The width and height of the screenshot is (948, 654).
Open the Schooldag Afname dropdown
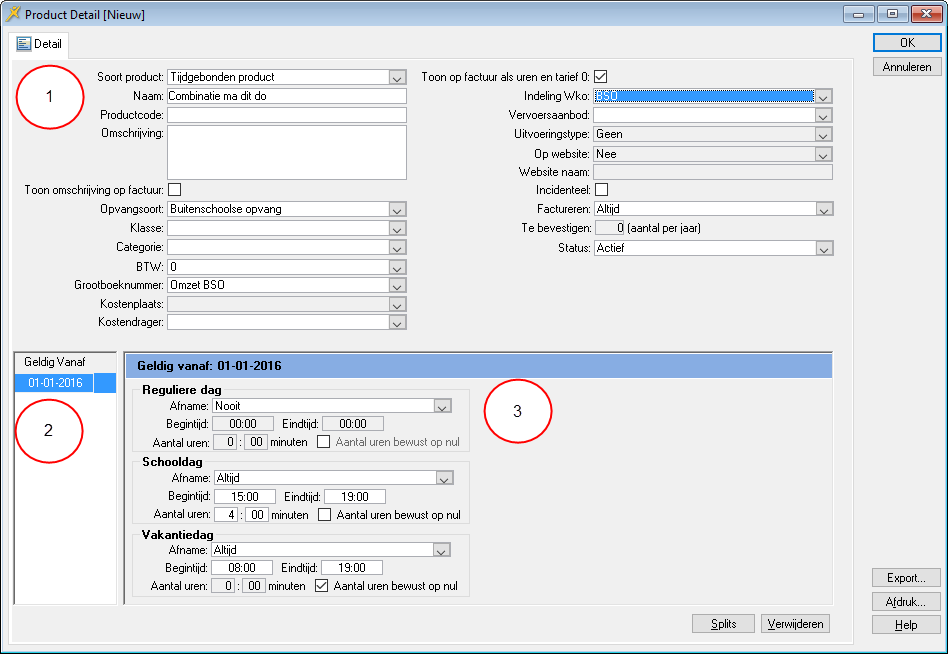pos(442,478)
